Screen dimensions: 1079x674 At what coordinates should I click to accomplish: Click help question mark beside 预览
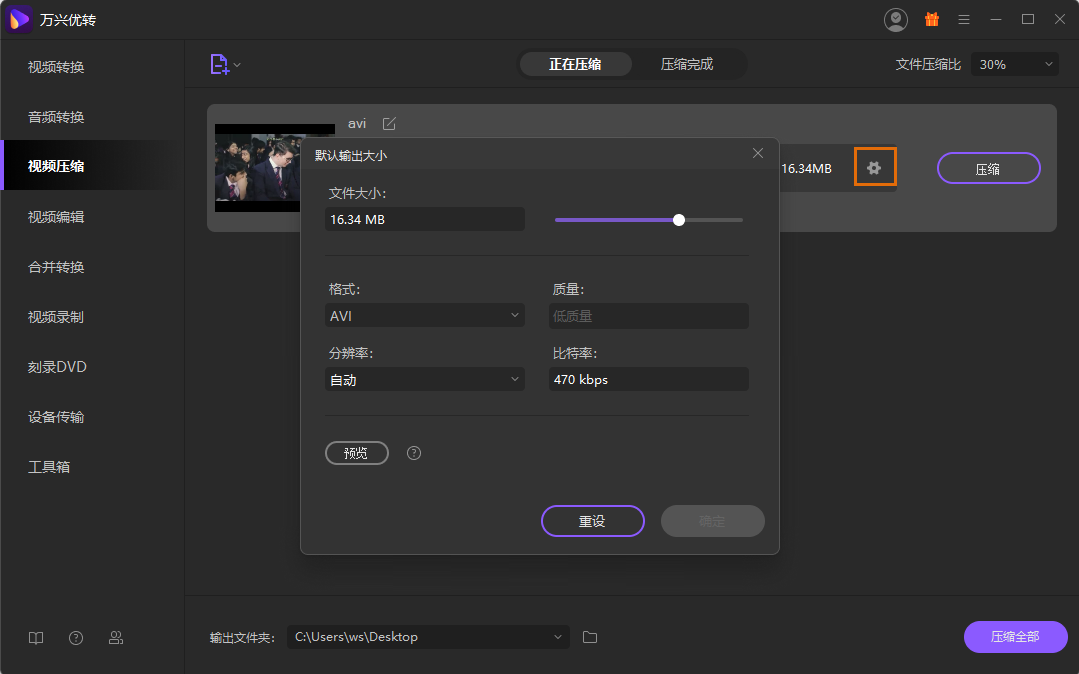[x=414, y=453]
